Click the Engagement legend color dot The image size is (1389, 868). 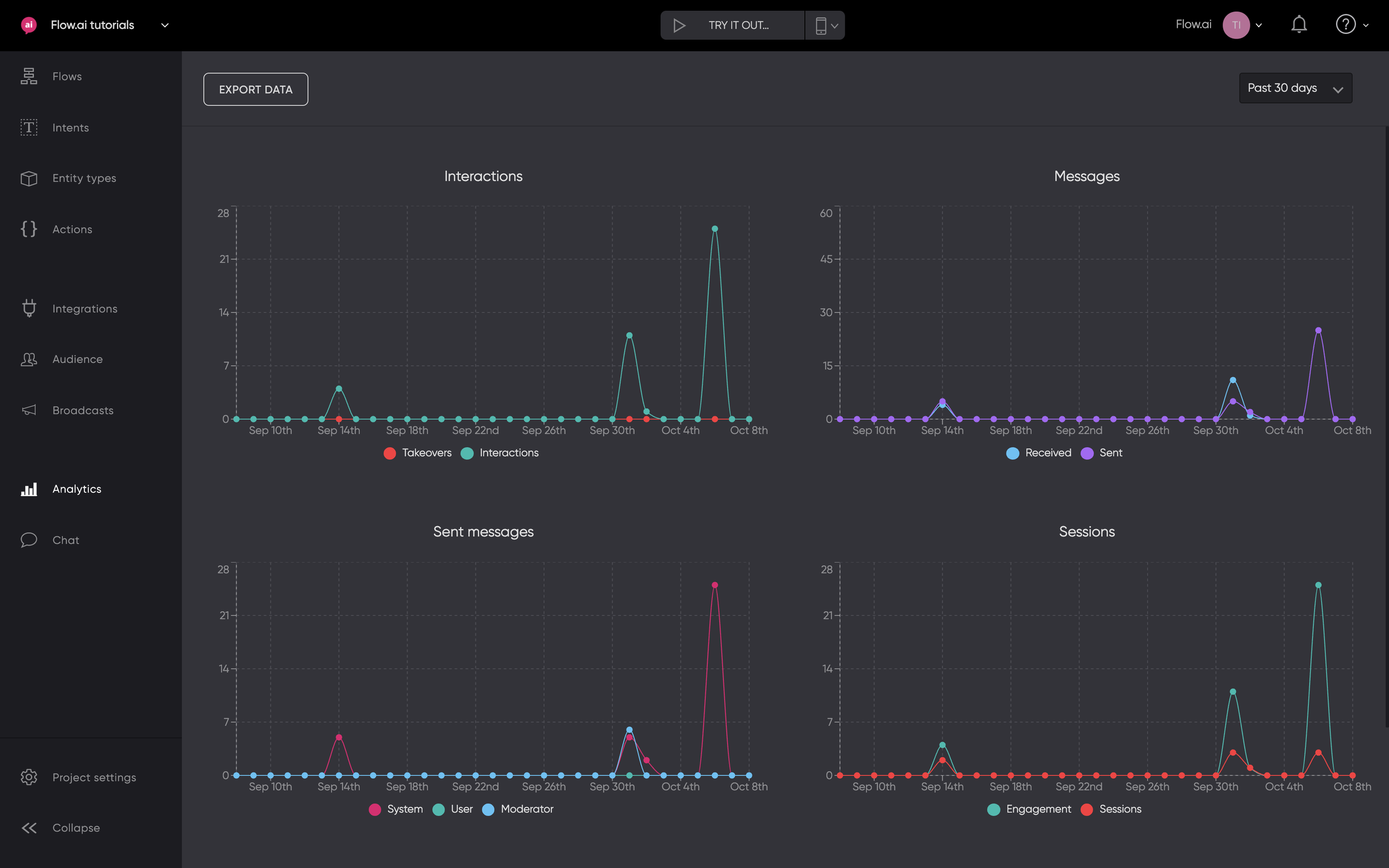[x=994, y=810]
